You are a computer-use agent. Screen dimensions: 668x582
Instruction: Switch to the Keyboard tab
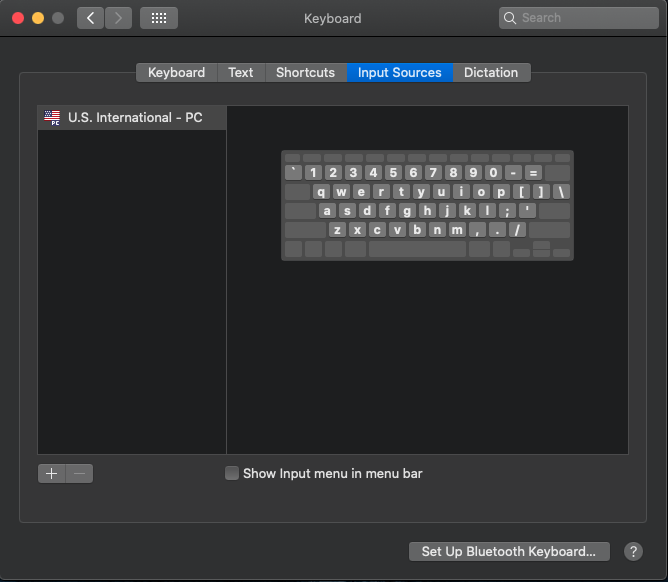pos(176,72)
